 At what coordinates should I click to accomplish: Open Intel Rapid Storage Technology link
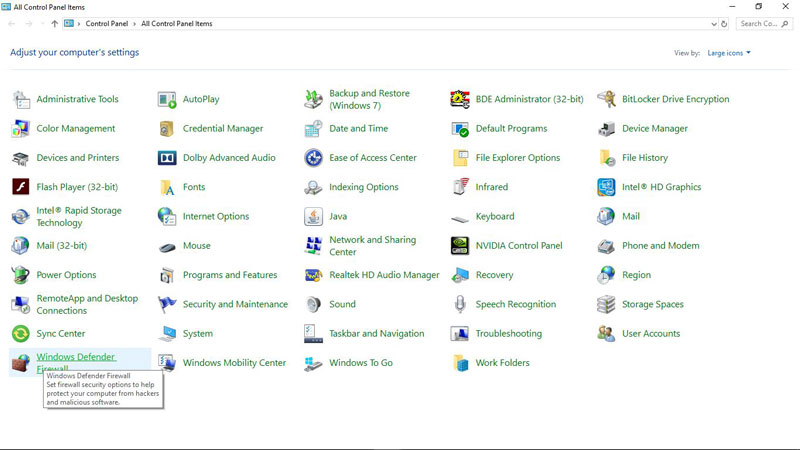(79, 216)
